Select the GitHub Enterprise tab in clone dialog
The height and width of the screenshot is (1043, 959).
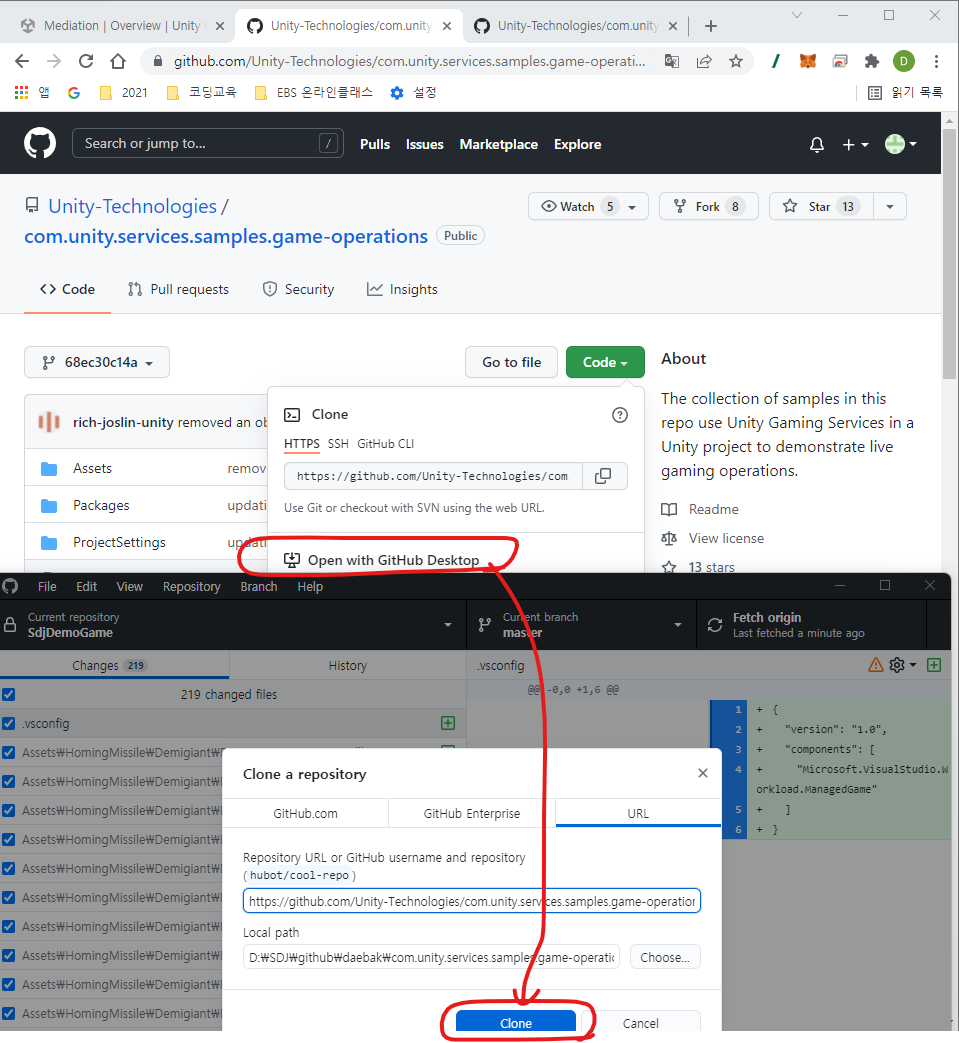click(x=472, y=814)
